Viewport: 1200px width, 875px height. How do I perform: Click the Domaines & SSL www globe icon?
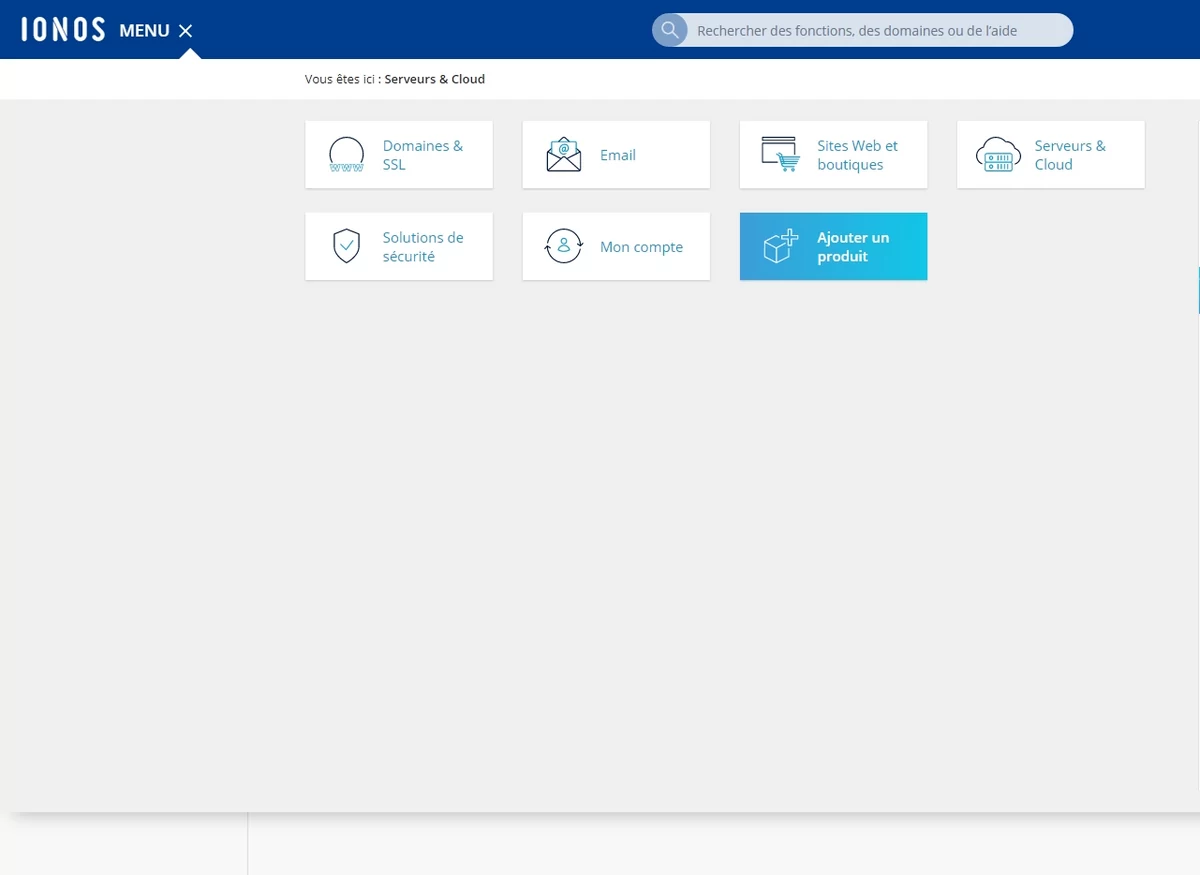point(346,155)
